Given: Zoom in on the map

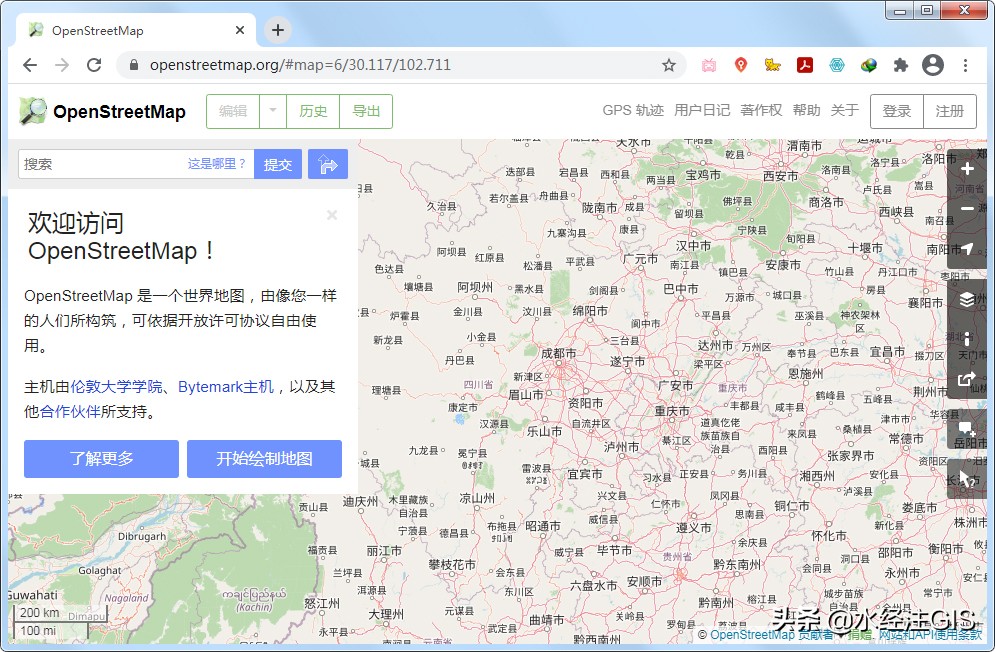Looking at the screenshot, I should (967, 169).
